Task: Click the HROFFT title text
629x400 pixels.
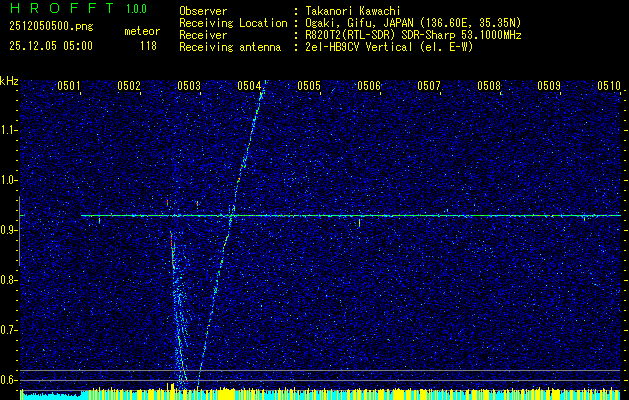Action: click(x=63, y=8)
